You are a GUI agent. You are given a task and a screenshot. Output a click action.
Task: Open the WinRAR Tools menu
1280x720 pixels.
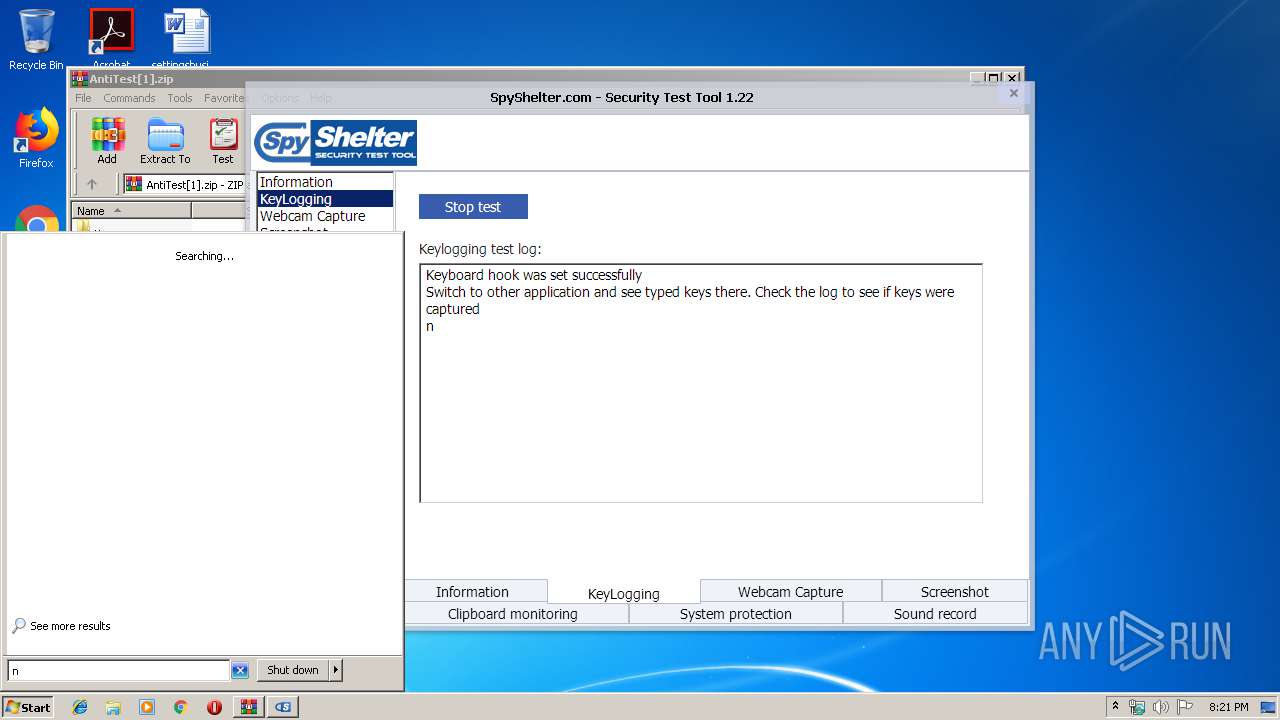180,98
